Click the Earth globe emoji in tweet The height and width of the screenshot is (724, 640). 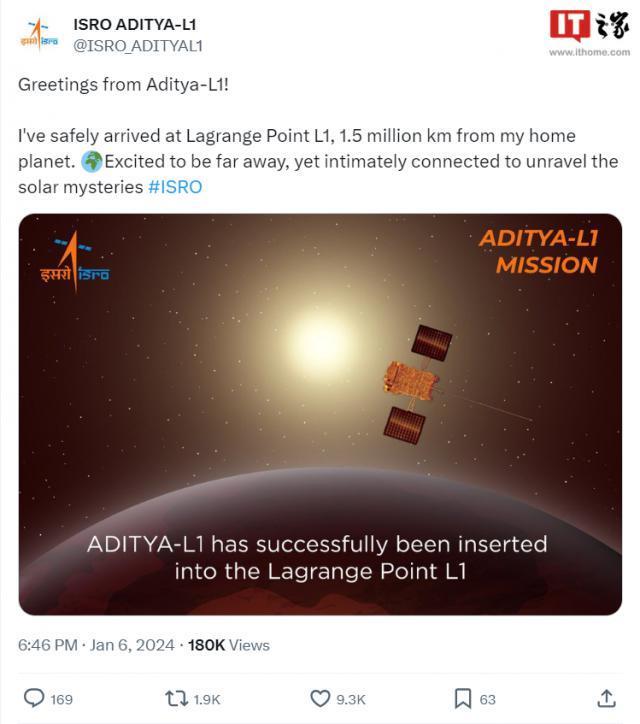tap(90, 161)
